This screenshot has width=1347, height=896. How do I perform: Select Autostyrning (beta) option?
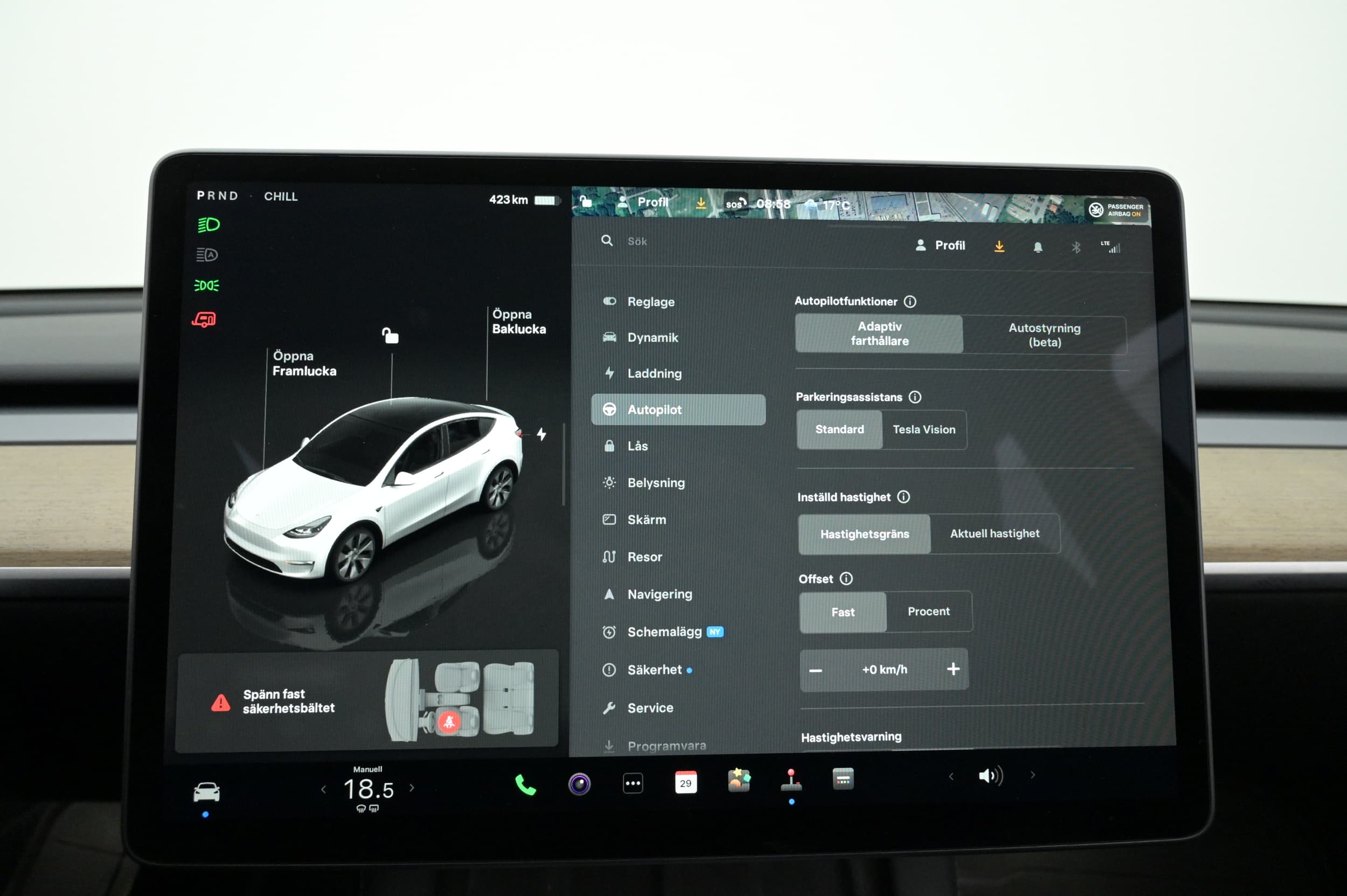click(1044, 335)
